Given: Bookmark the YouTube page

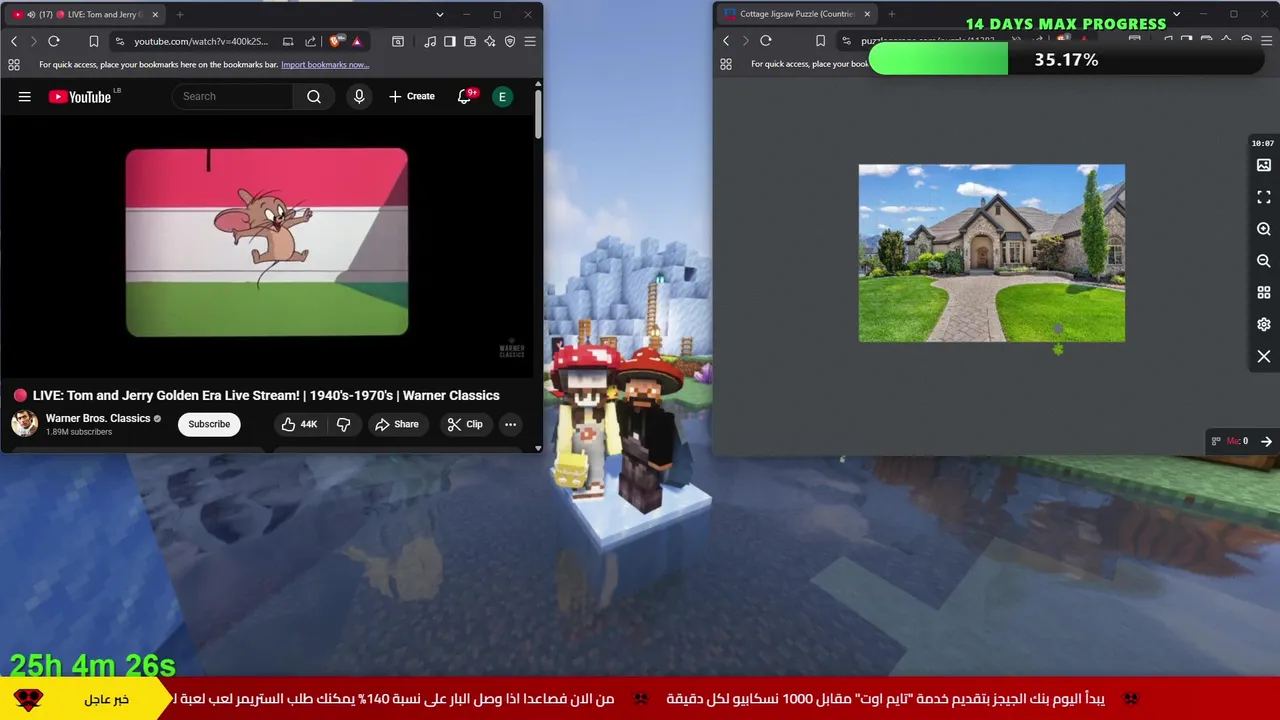Looking at the screenshot, I should tap(93, 41).
